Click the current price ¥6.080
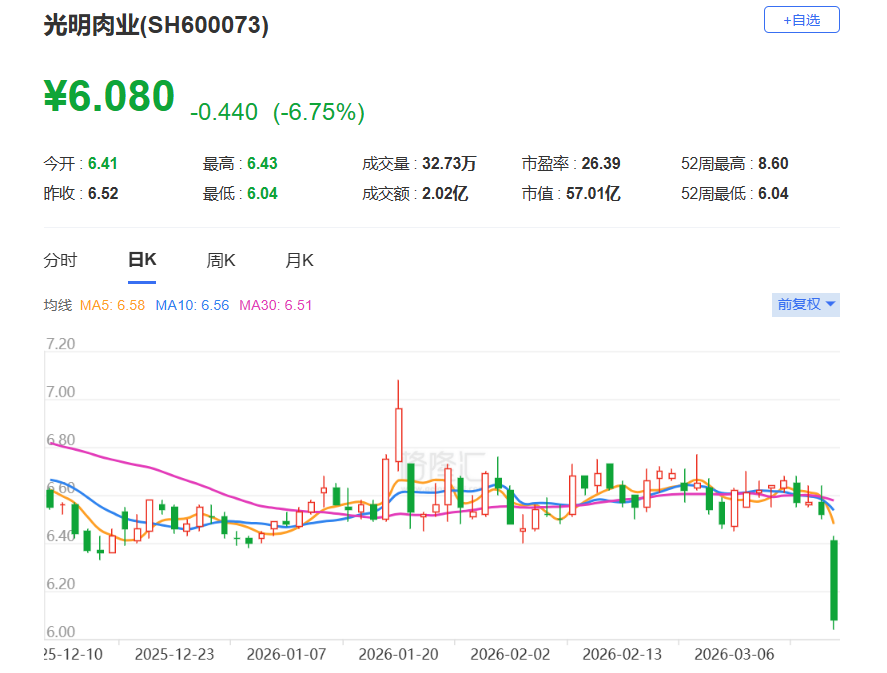 109,97
